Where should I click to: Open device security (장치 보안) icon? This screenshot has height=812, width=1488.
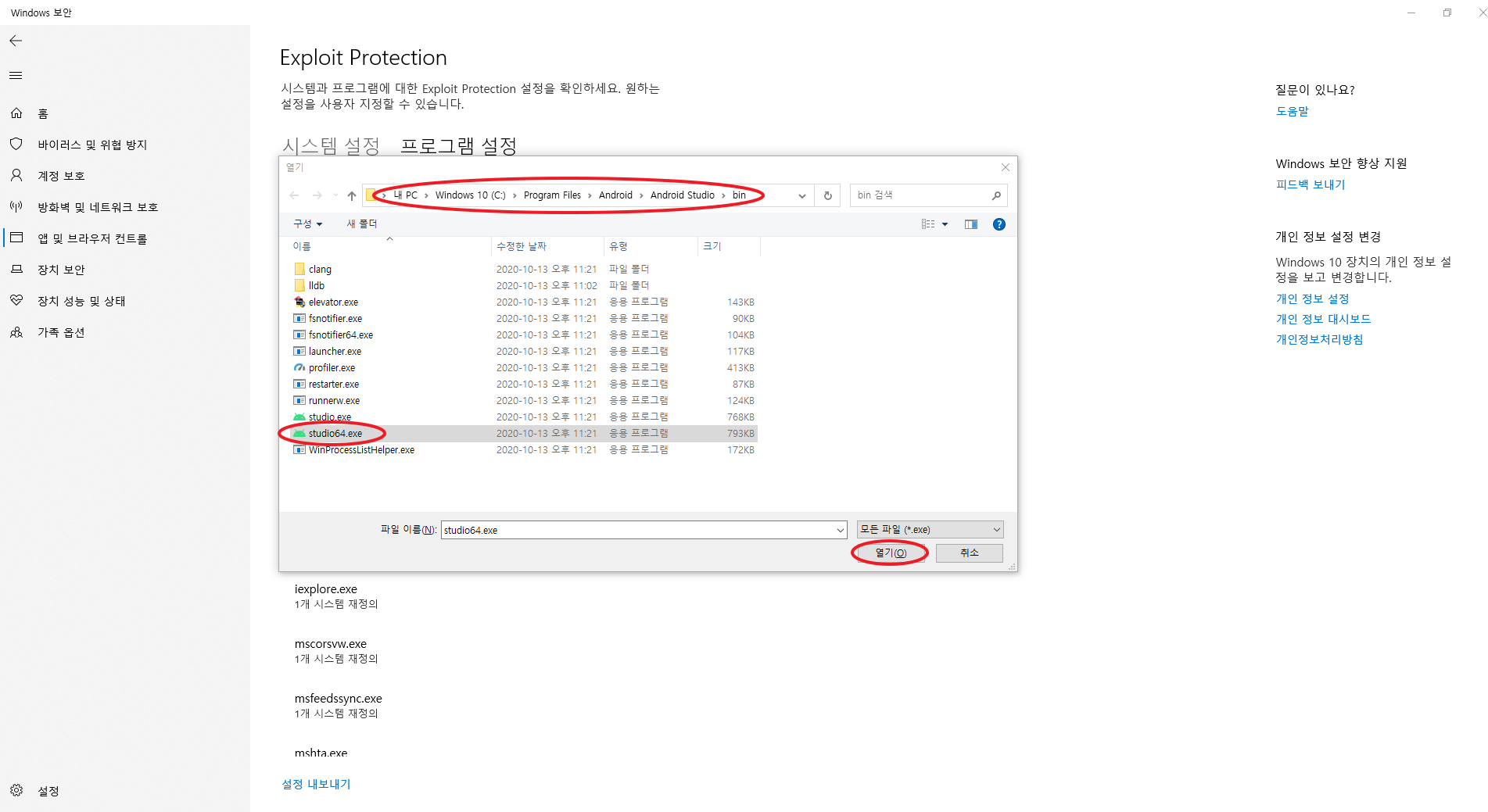(x=16, y=270)
